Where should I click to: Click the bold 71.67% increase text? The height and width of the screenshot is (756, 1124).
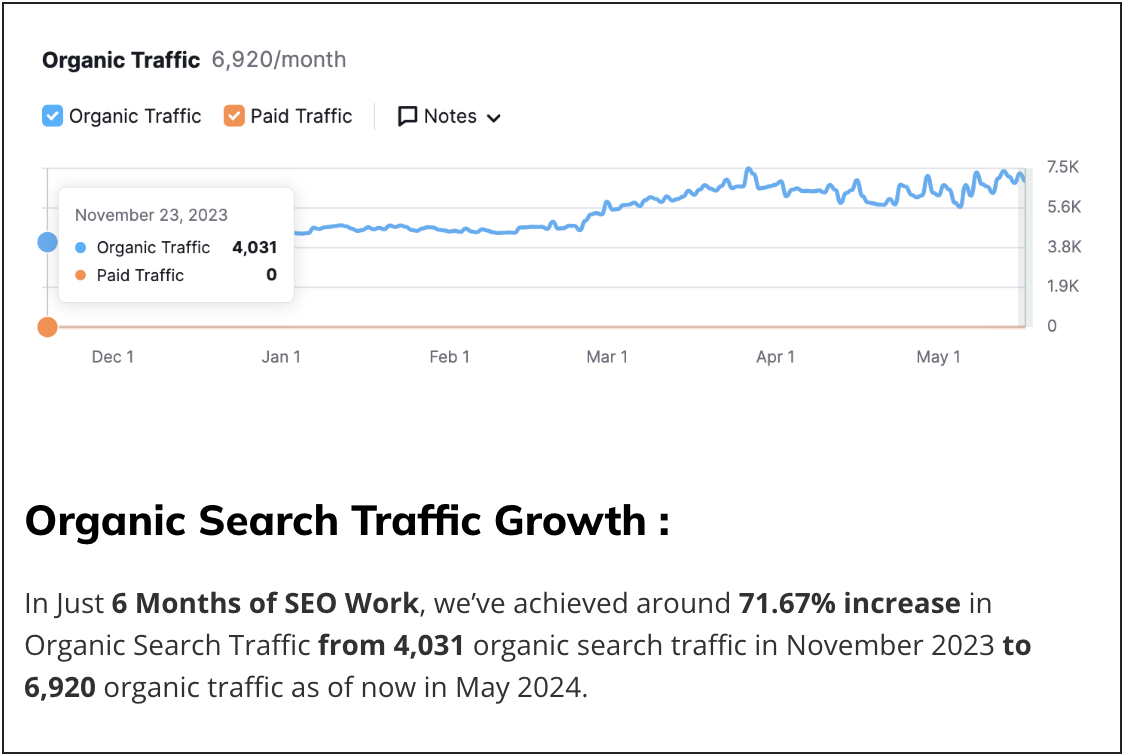[x=849, y=604]
